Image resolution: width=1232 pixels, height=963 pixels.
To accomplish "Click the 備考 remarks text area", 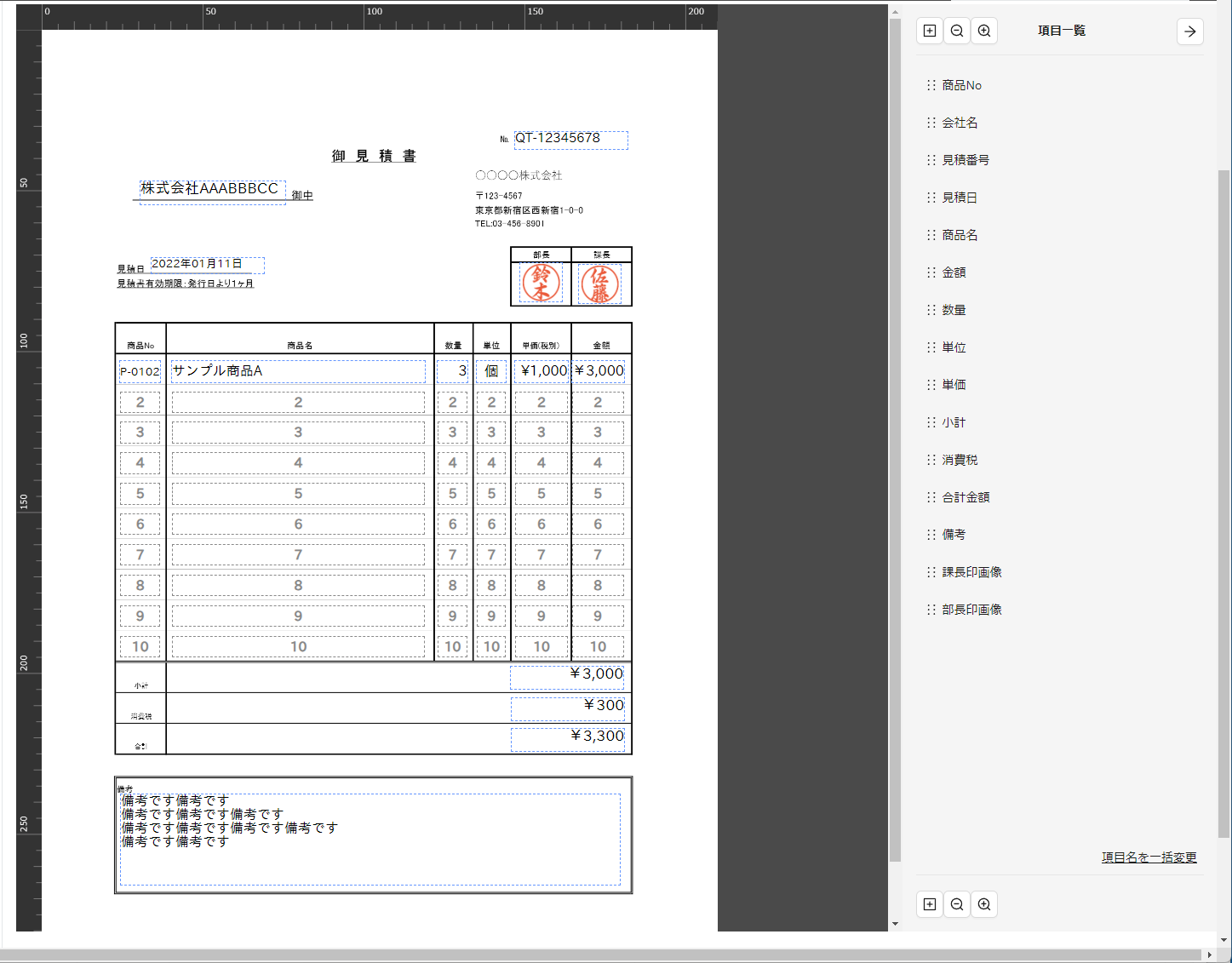I will click(x=370, y=840).
